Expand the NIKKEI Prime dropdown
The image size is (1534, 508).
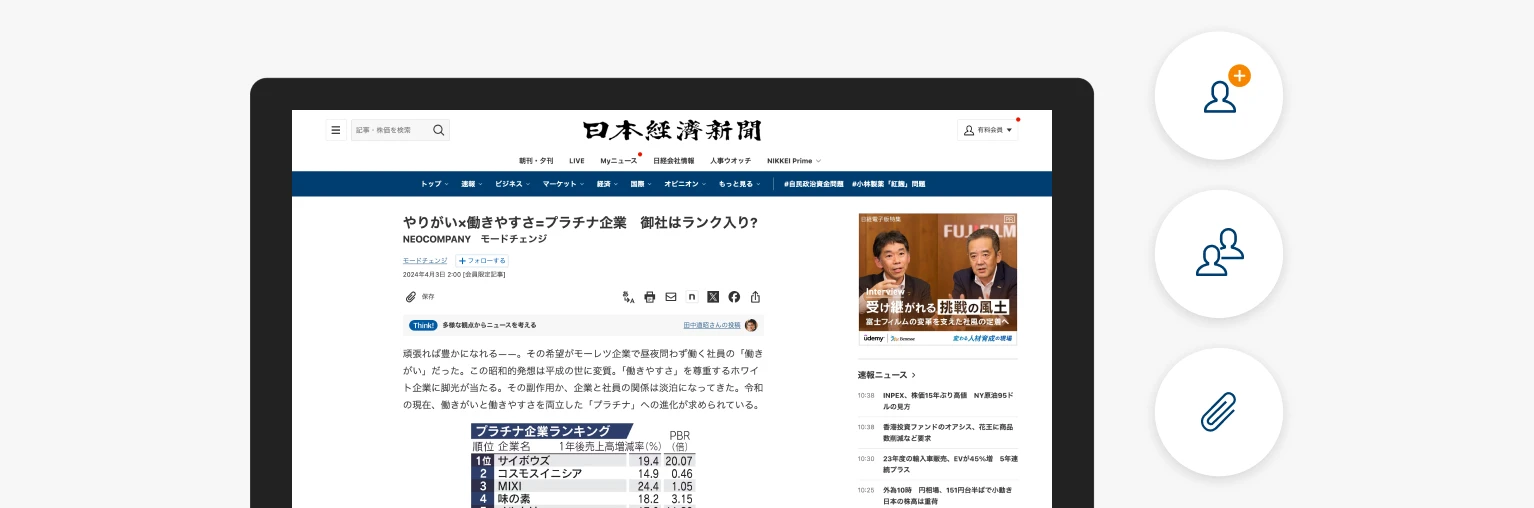(793, 160)
